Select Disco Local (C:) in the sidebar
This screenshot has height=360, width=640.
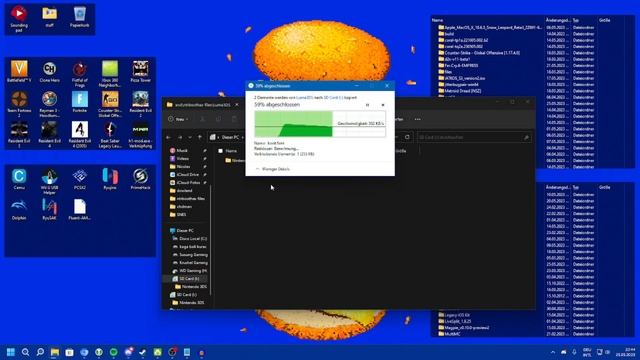point(193,238)
